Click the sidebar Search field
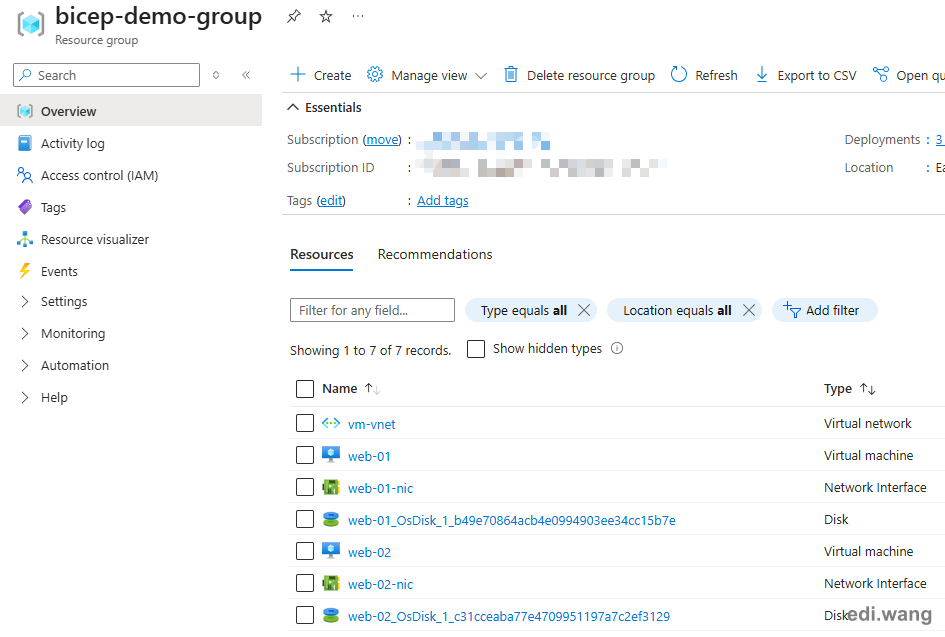 (106, 75)
